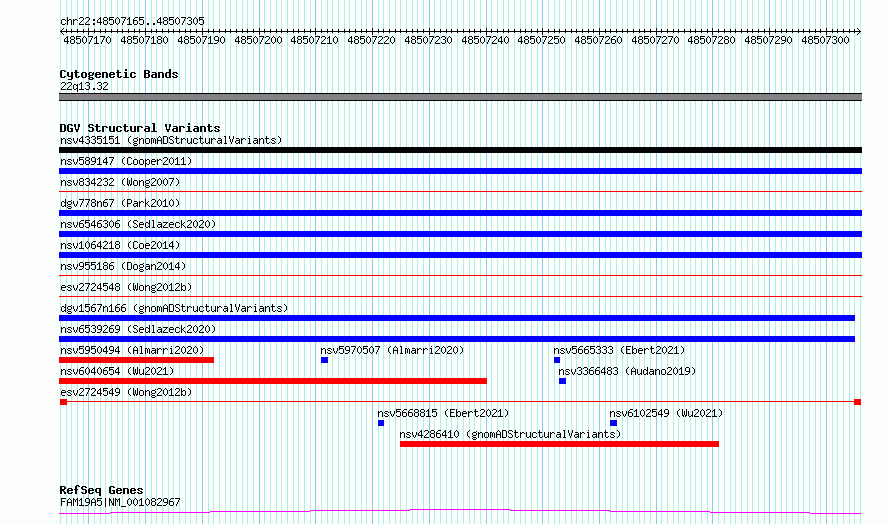Viewport: 890px width, 524px height.
Task: Open the nsv6040654 (Wu2021) label
Action: tap(117, 371)
